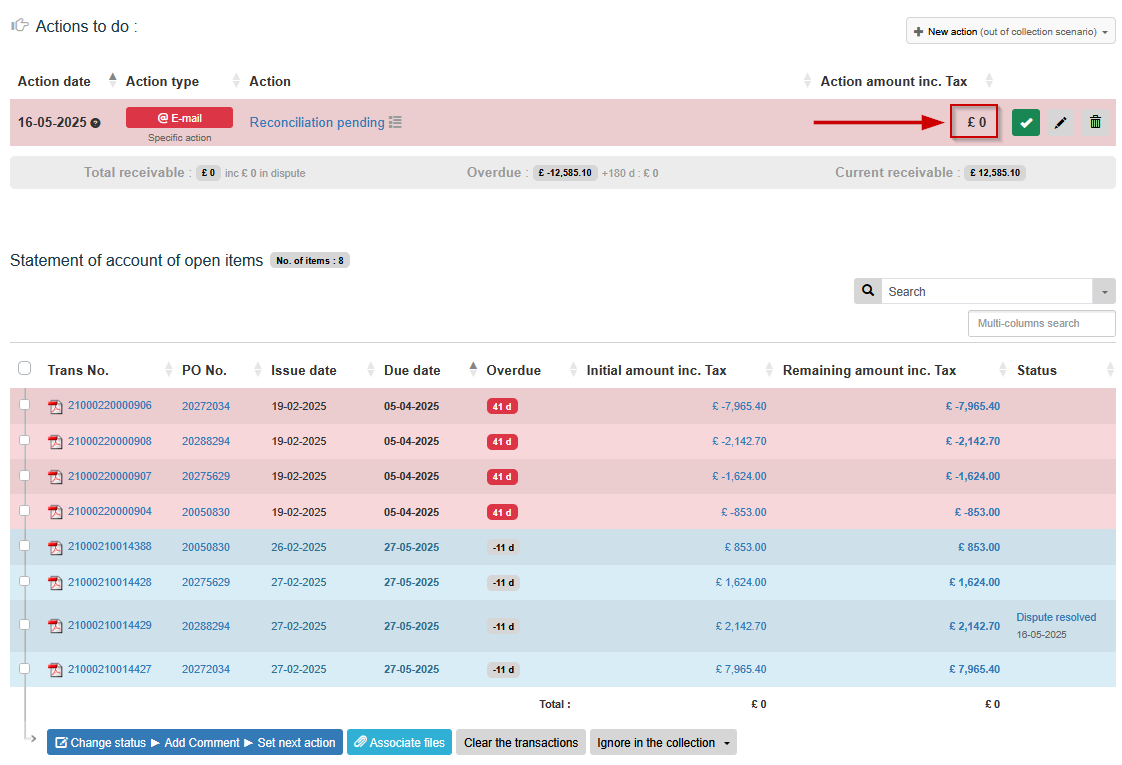The height and width of the screenshot is (765, 1122).
Task: Open PDF icon for transaction 21000220000906
Action: (55, 406)
